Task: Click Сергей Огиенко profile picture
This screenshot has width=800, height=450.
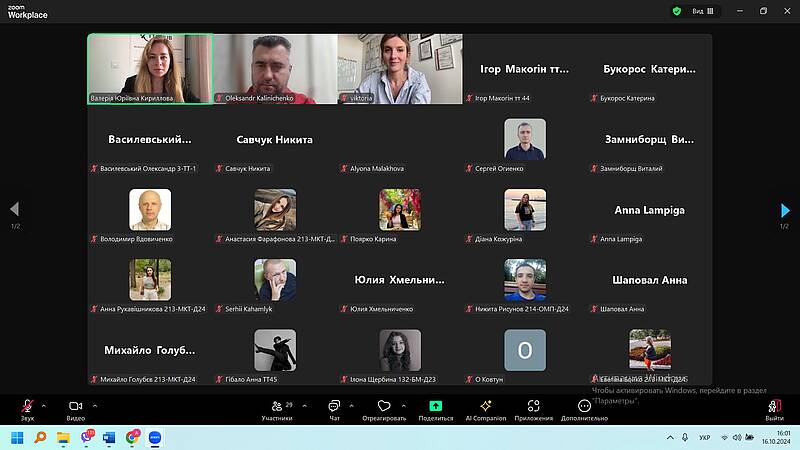Action: click(x=525, y=139)
